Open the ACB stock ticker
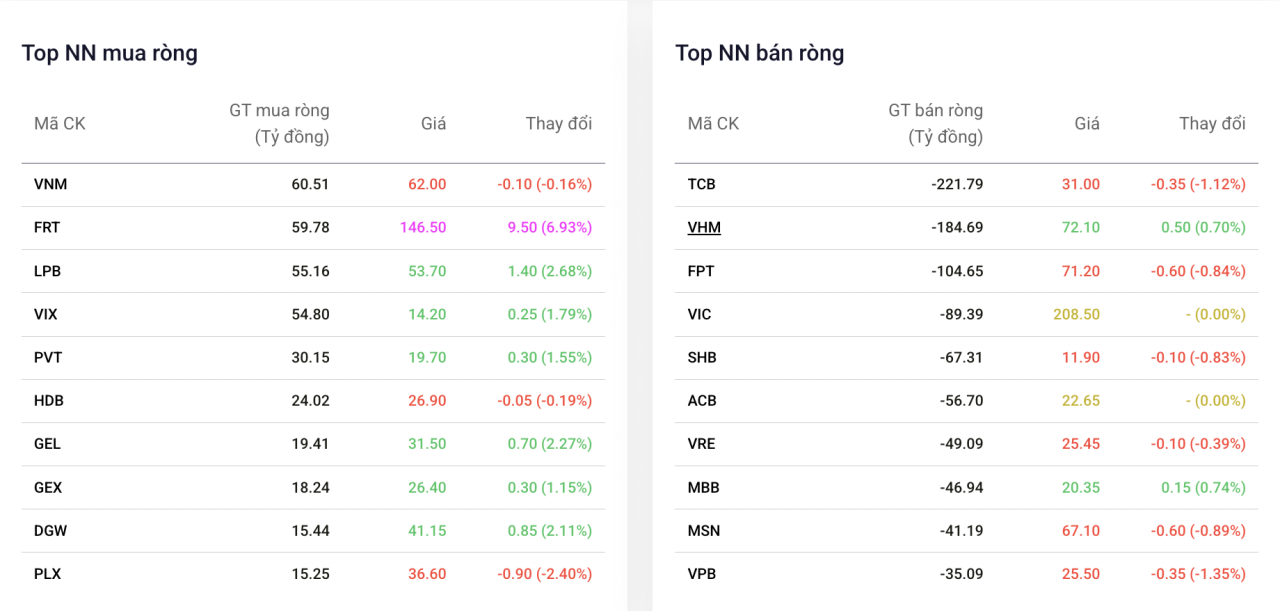Viewport: 1280px width, 611px height. (702, 400)
